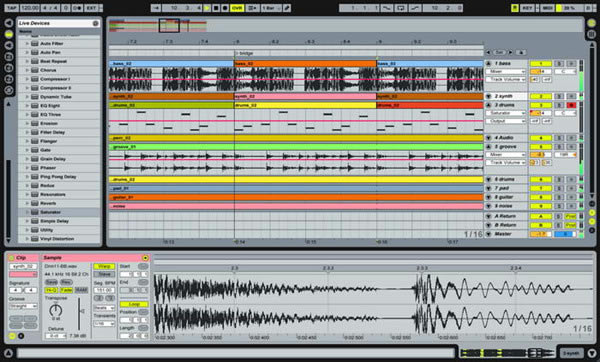Click the previous locator arrow

pyautogui.click(x=488, y=52)
